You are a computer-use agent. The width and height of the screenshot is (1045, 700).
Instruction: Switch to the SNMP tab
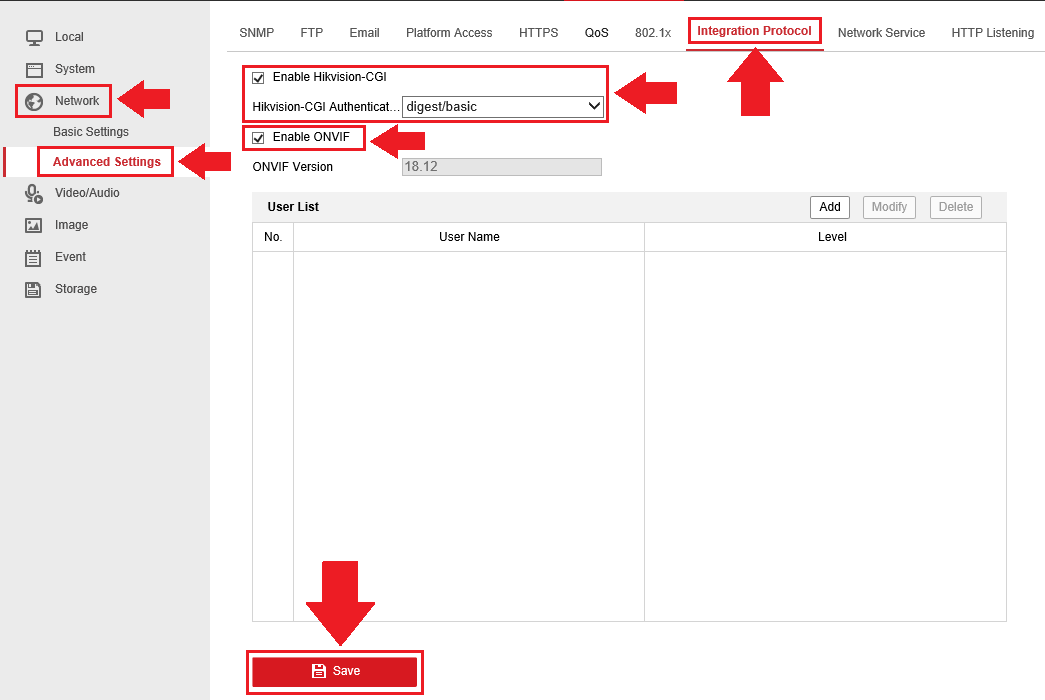tap(256, 33)
